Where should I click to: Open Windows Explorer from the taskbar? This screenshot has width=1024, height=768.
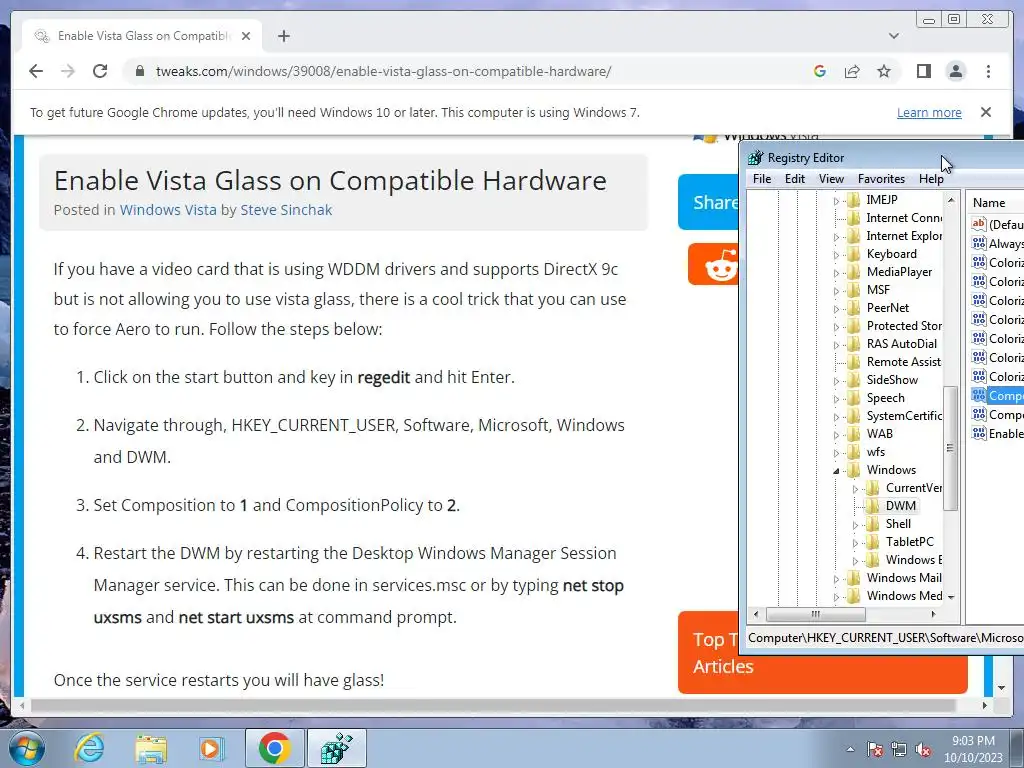(151, 748)
